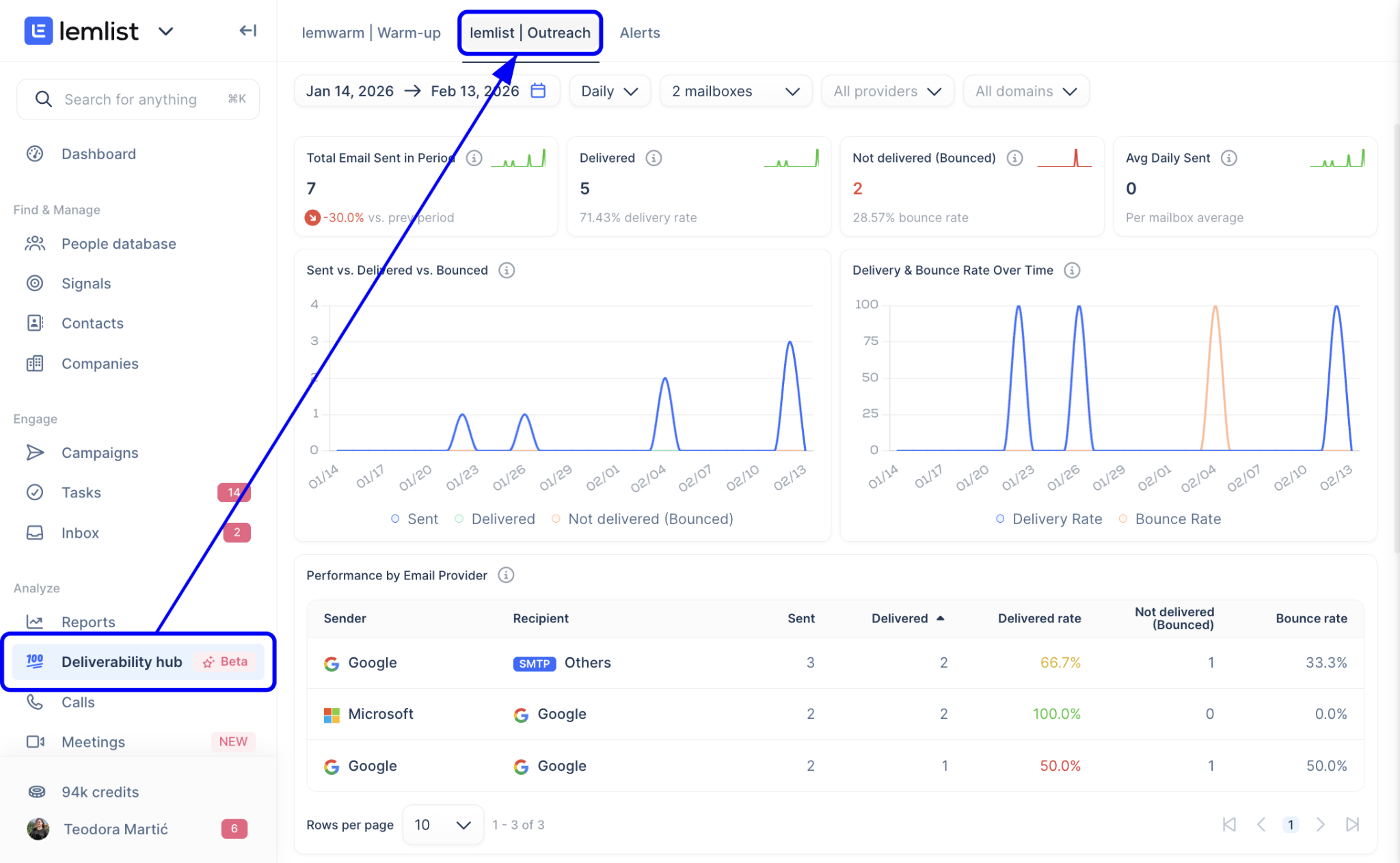This screenshot has width=1400, height=863.
Task: Show info for Total Email Sent in Period
Action: point(474,158)
